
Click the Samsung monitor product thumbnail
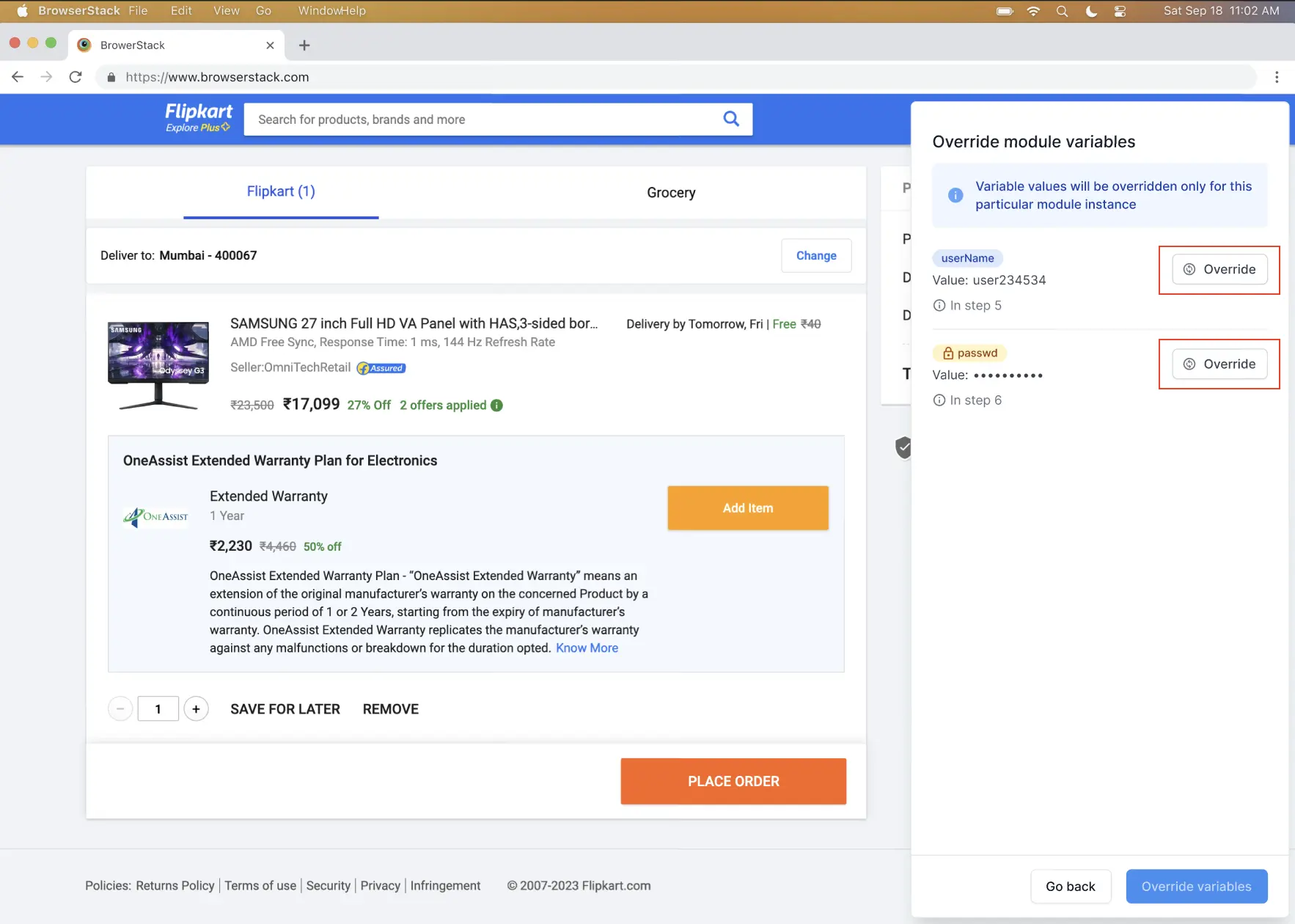click(158, 364)
